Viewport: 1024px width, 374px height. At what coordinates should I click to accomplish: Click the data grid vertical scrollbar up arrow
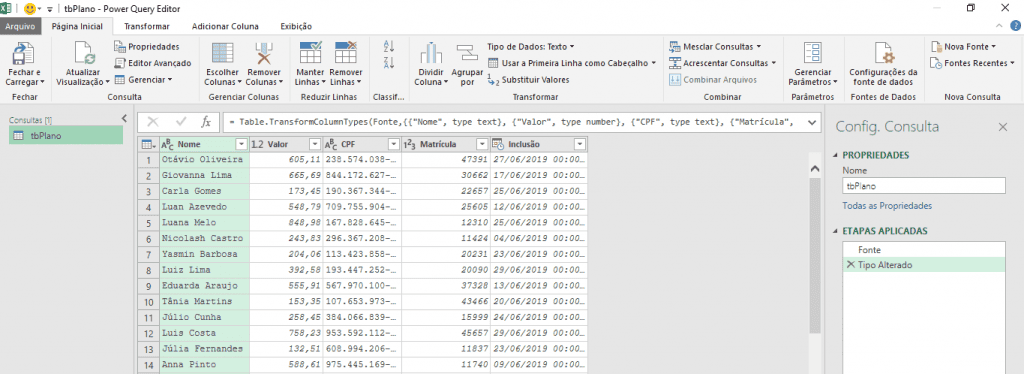(814, 168)
